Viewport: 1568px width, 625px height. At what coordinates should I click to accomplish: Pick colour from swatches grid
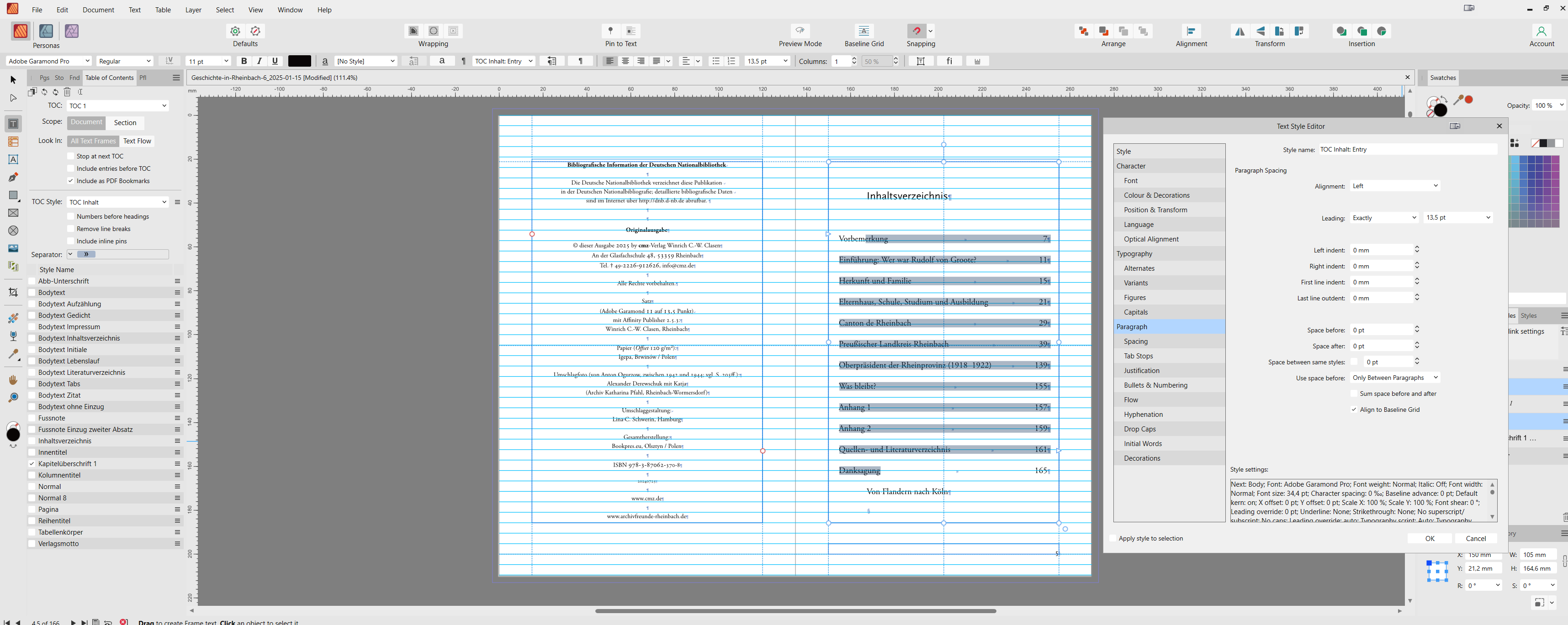1534,191
